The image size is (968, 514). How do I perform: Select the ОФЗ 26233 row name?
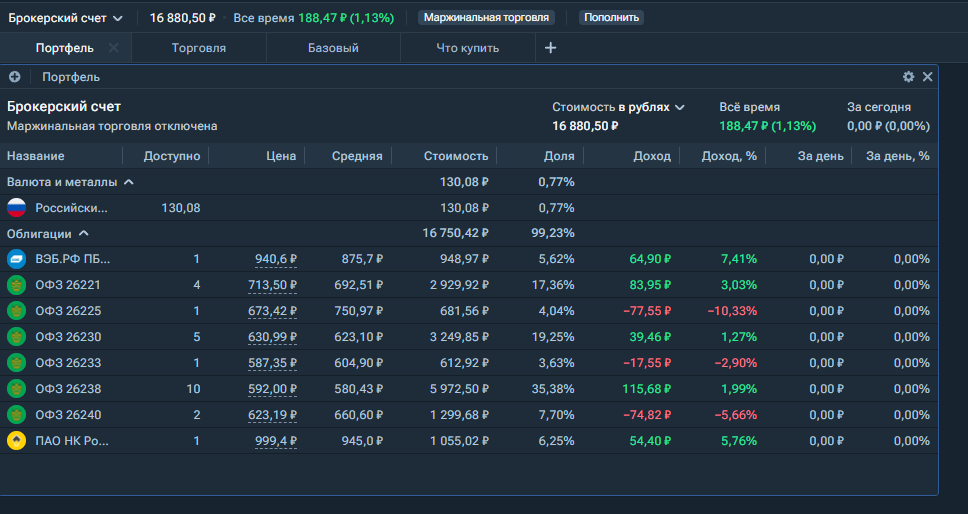pos(68,363)
